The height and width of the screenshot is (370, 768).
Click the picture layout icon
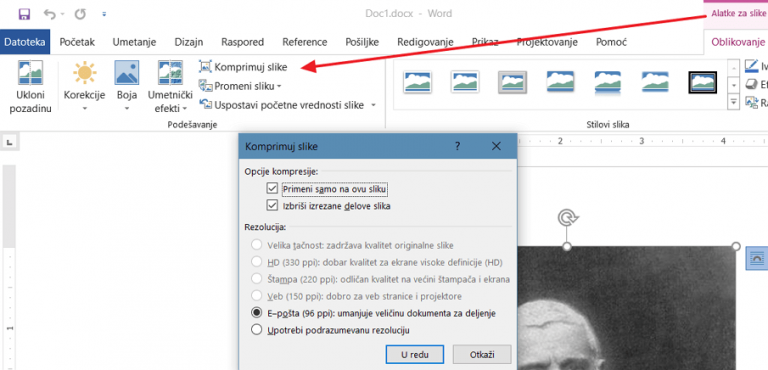click(x=751, y=102)
